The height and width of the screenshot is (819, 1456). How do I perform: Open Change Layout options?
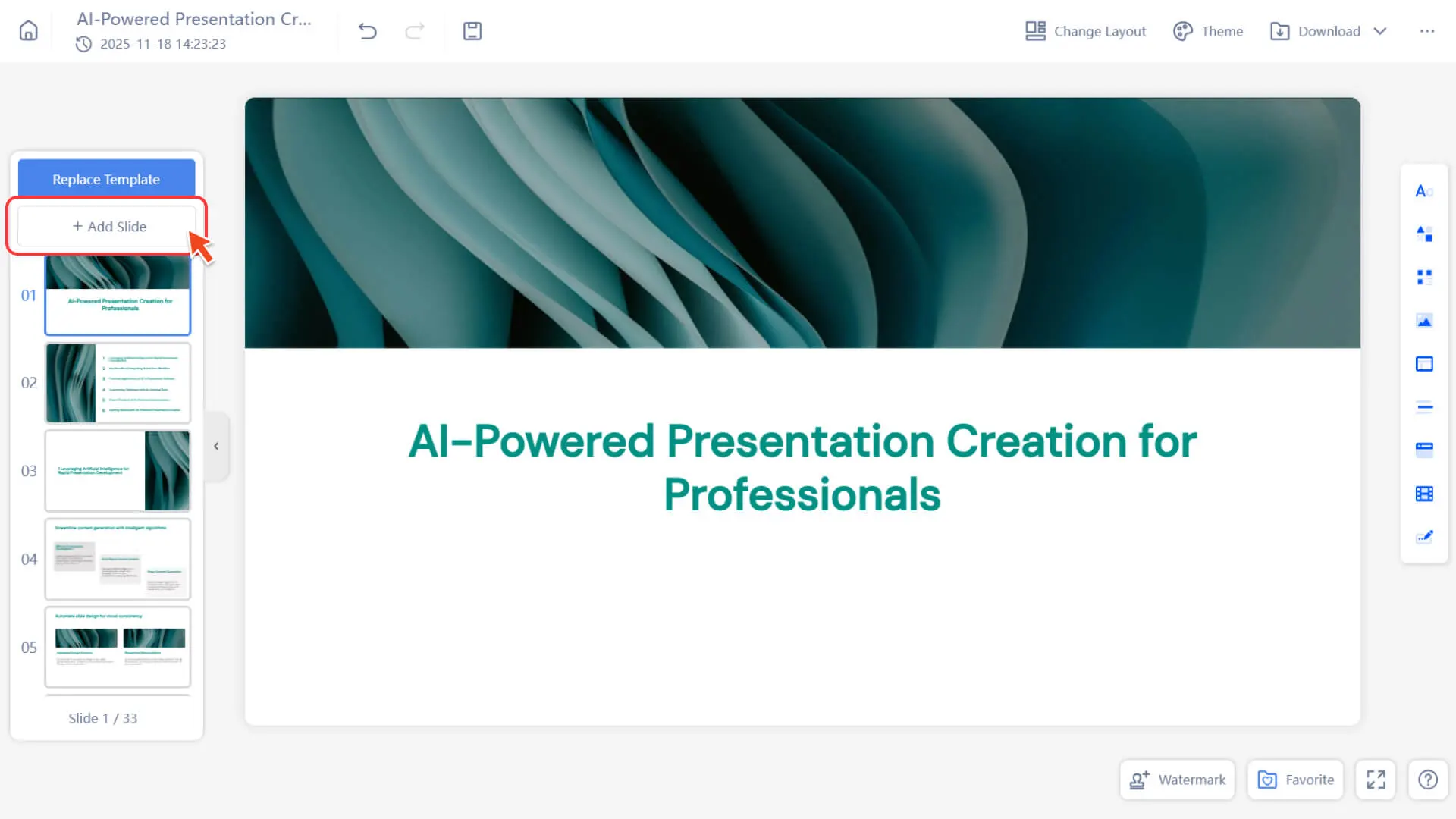[x=1085, y=31]
